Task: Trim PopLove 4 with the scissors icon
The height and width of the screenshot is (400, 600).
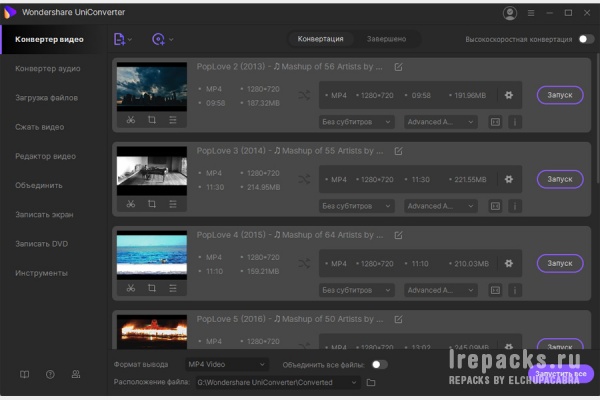Action: 131,288
